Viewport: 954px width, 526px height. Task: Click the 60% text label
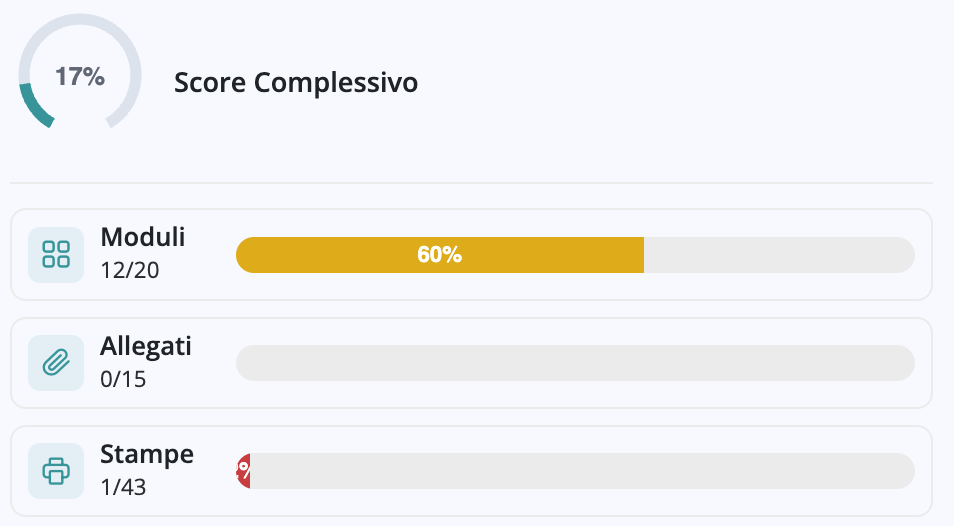(439, 255)
